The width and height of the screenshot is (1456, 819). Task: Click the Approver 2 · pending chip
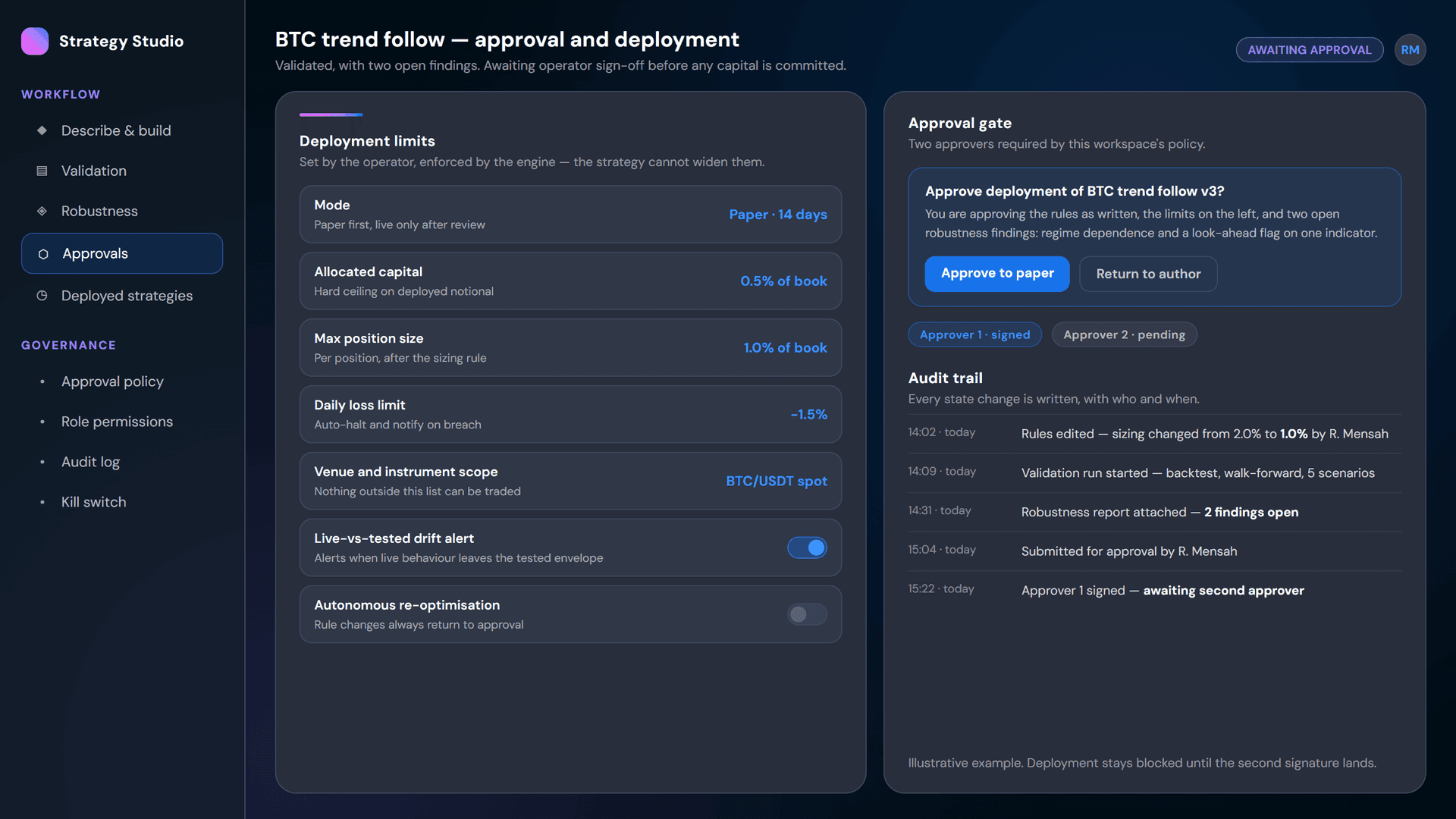pos(1124,334)
